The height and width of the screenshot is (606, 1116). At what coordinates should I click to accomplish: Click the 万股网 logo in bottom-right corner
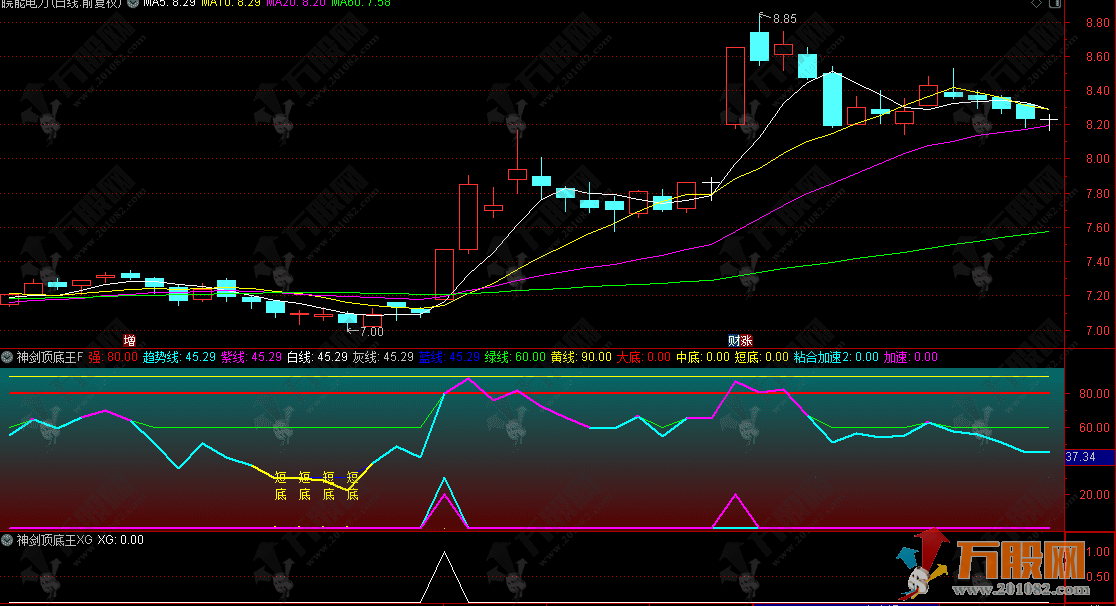tap(1020, 563)
